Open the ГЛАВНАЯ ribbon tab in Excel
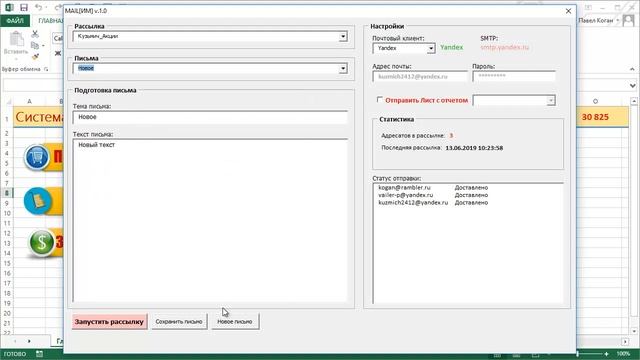Viewport: 640px width, 360px height. (x=50, y=20)
